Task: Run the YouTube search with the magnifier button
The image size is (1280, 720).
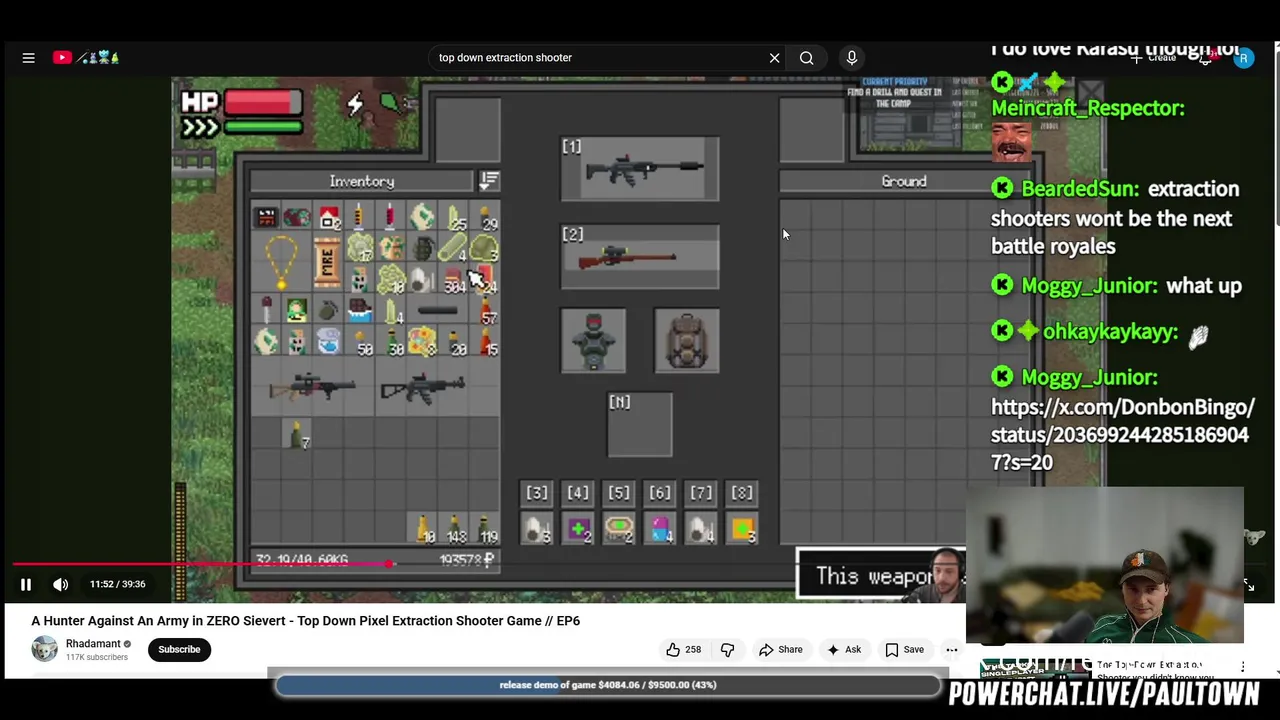Action: point(806,58)
